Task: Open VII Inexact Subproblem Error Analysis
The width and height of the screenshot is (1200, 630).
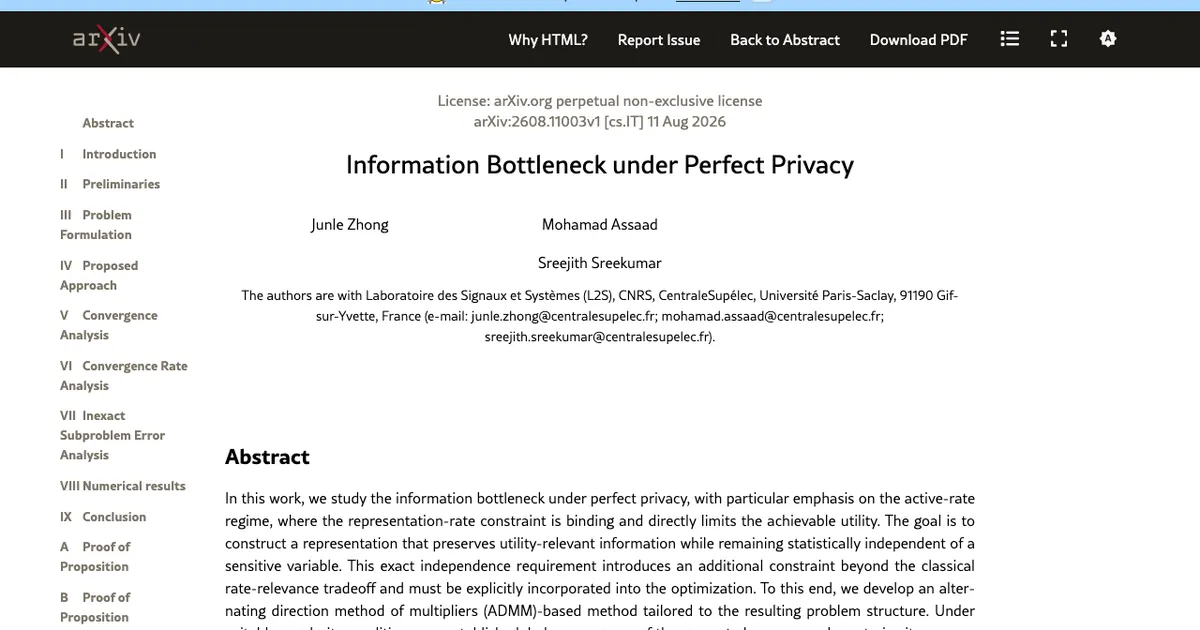Action: 112,435
